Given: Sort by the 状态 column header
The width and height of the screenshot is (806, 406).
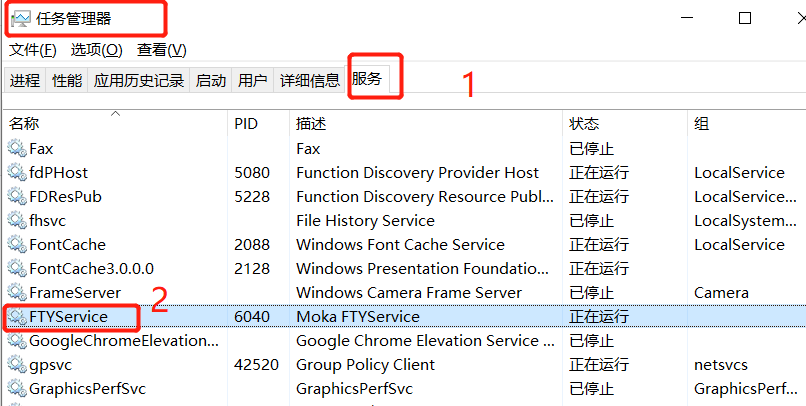Looking at the screenshot, I should [x=584, y=124].
